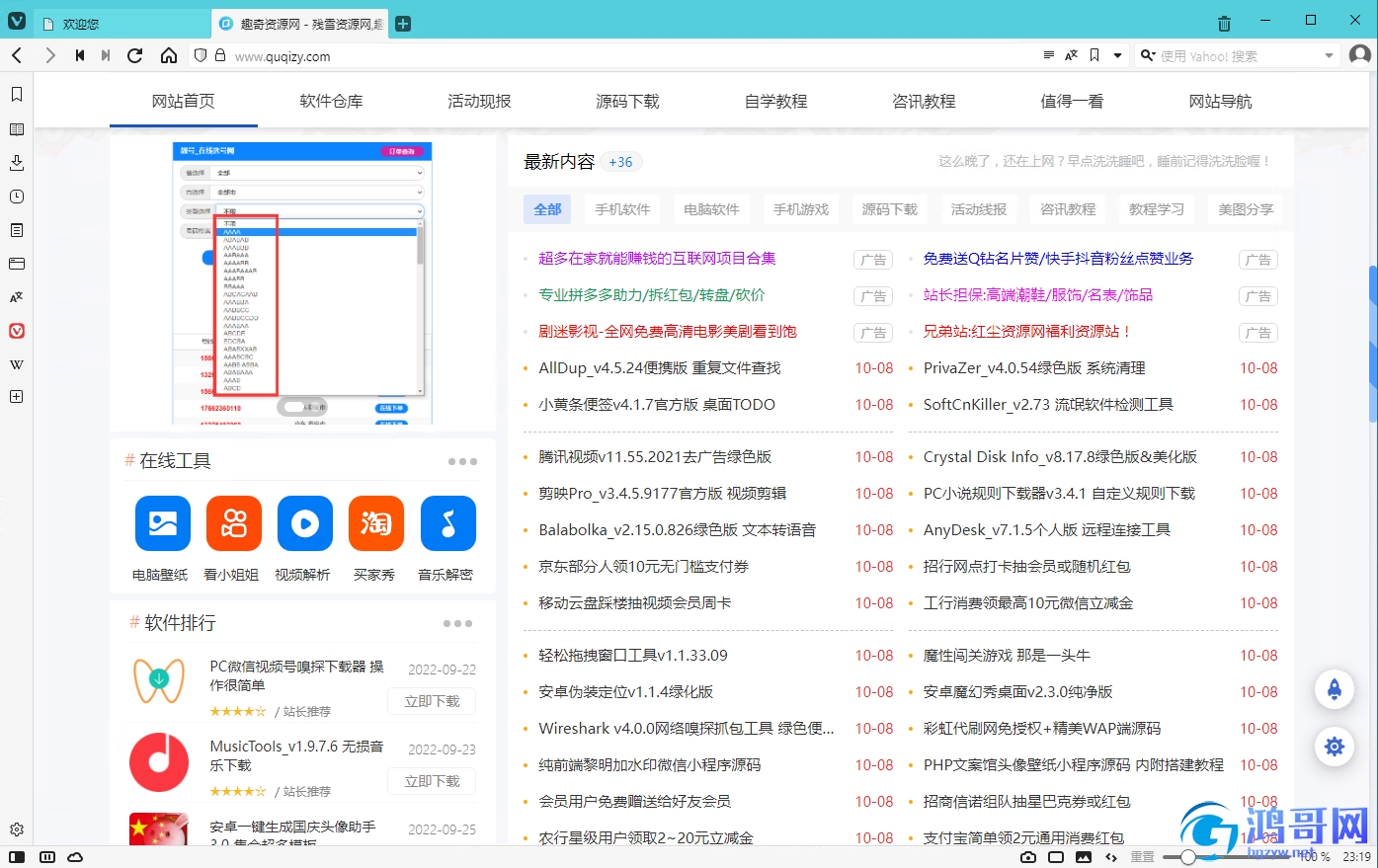Change search engine via magnifier dropdown
1378x868 pixels.
[x=1148, y=56]
